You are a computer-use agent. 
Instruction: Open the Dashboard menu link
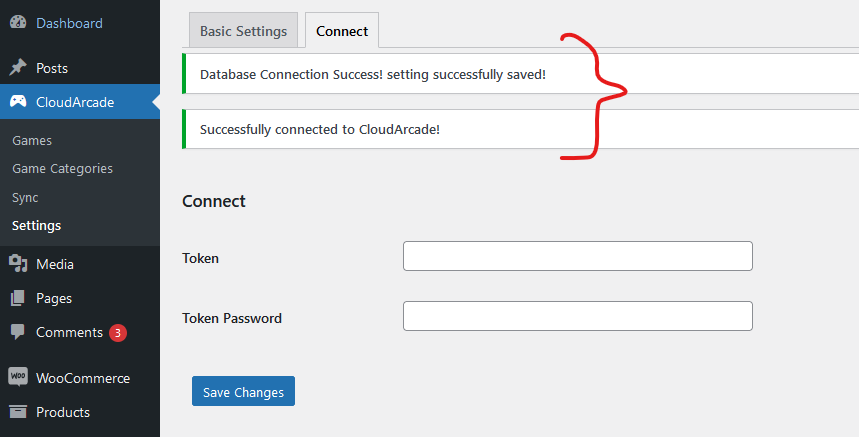pos(69,23)
